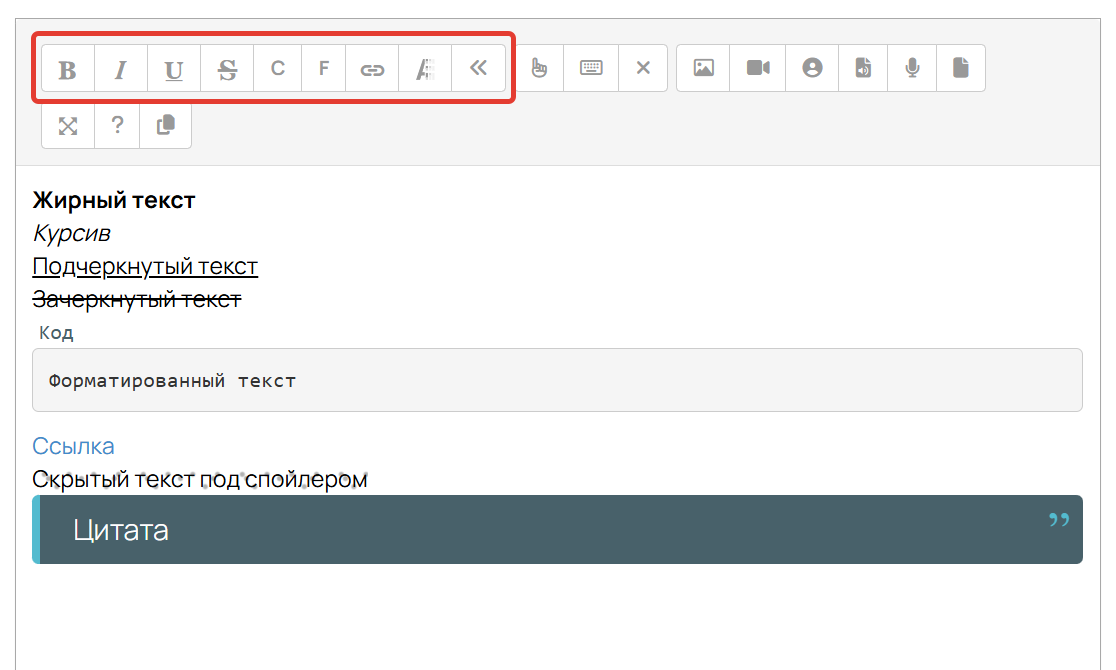1116x670 pixels.
Task: Attach an audio file icon
Action: (863, 68)
